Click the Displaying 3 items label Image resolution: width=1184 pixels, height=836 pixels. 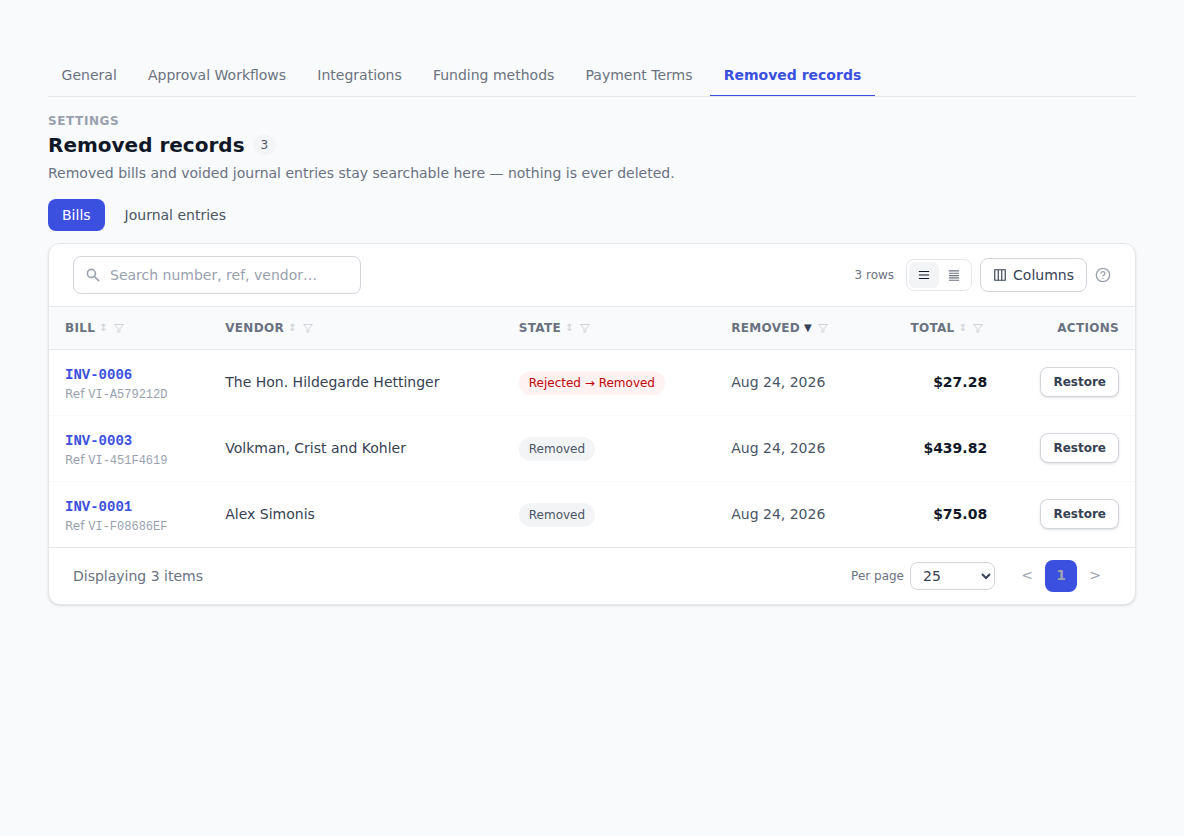[x=138, y=576]
